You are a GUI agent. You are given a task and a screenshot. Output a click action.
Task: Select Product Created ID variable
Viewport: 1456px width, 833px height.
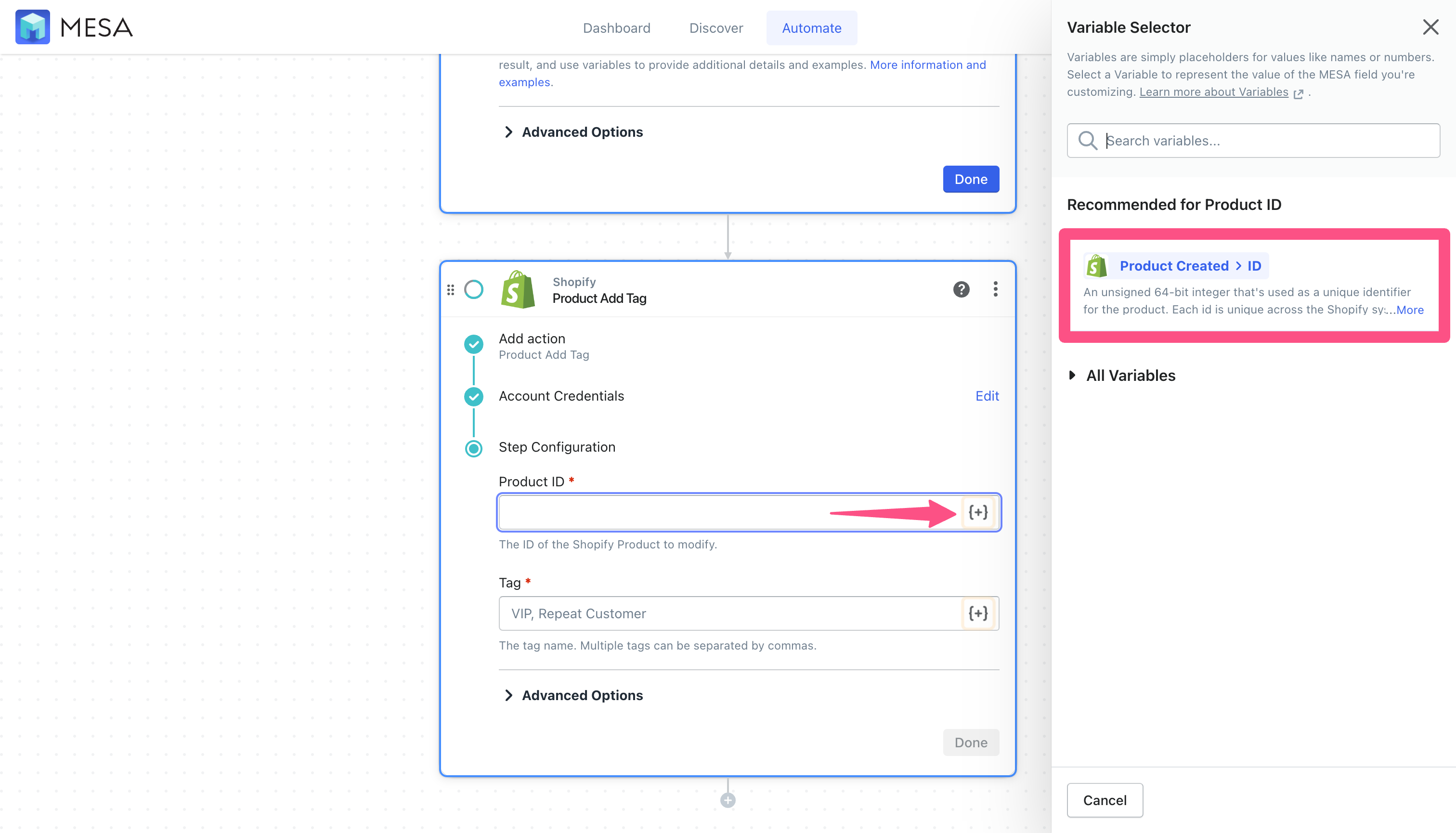point(1176,266)
